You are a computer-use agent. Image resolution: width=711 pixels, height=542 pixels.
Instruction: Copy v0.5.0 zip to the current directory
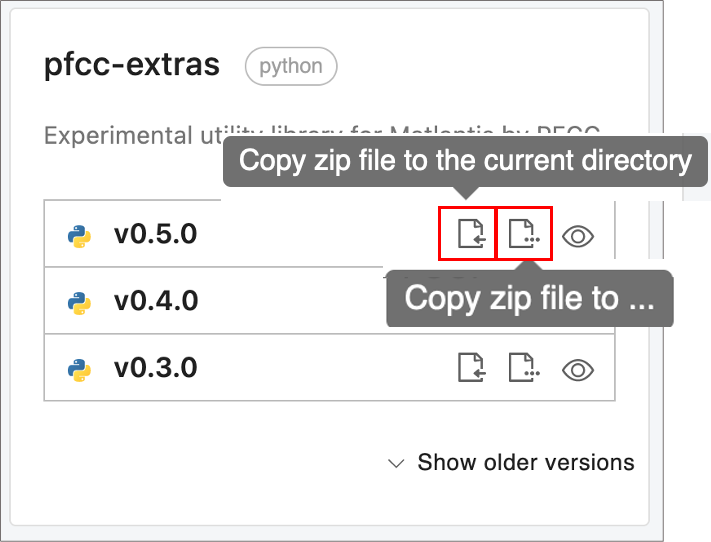tap(469, 235)
